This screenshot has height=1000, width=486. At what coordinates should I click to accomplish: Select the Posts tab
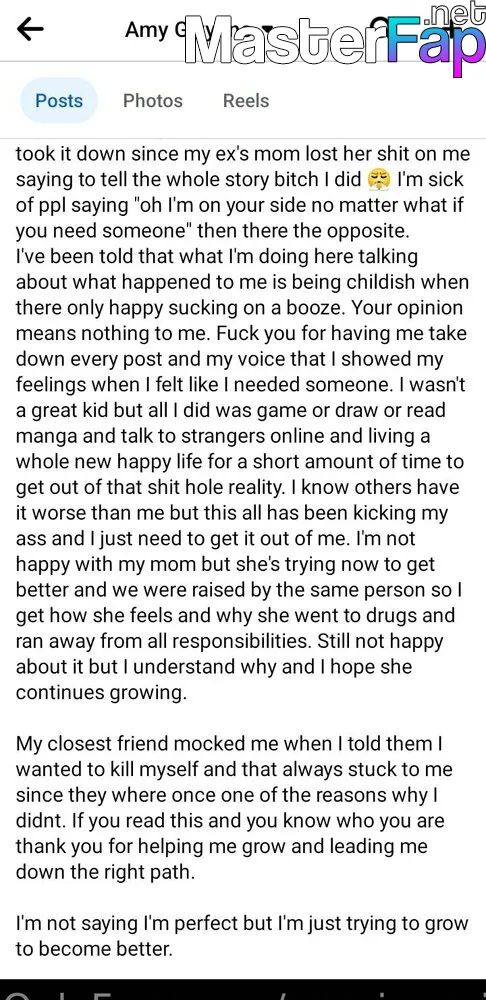[x=59, y=100]
